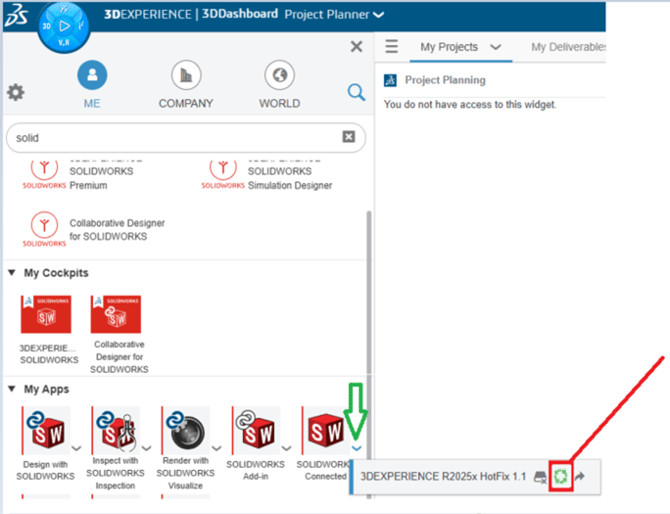Launch SOLIDWORKS Connected app
Viewport: 670px width, 514px height.
pos(326,431)
